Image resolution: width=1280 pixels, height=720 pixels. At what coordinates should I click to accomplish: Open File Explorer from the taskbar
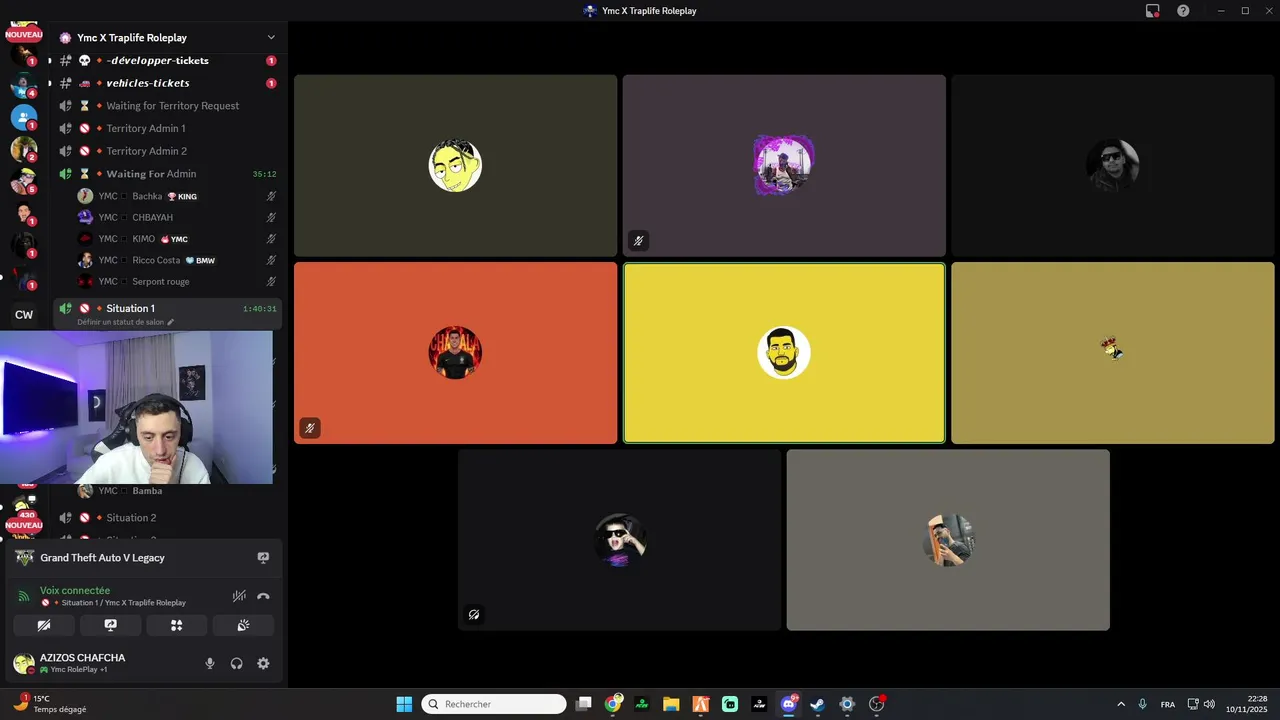(x=671, y=704)
